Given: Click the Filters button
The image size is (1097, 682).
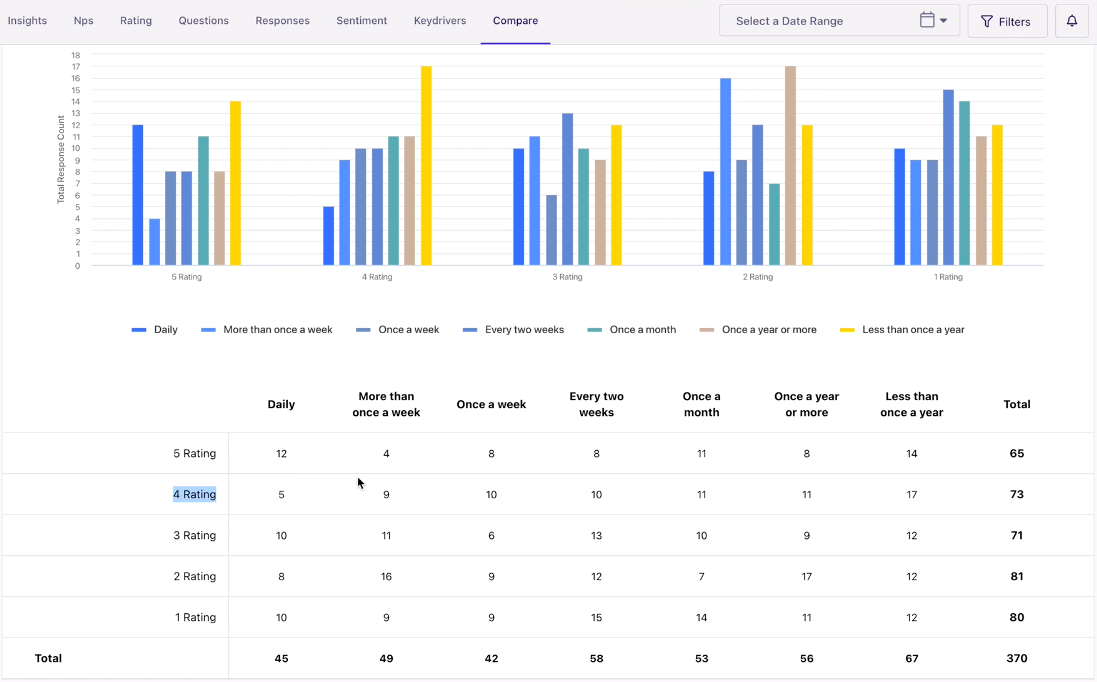Looking at the screenshot, I should 1007,21.
